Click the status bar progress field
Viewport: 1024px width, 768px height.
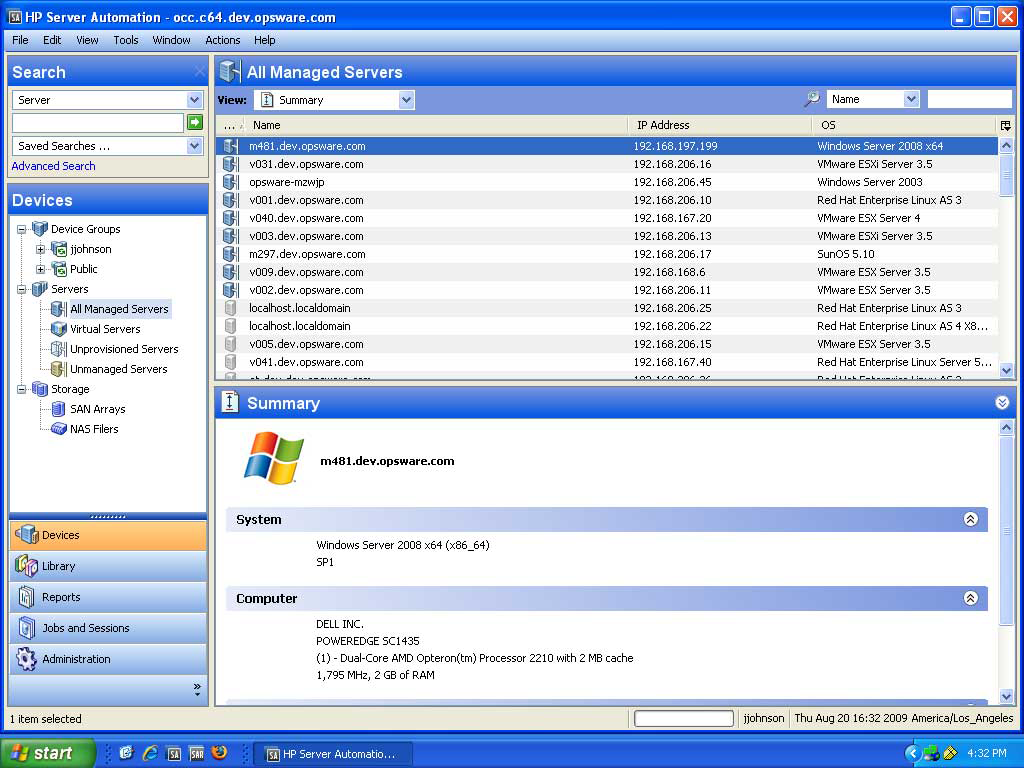click(x=684, y=718)
